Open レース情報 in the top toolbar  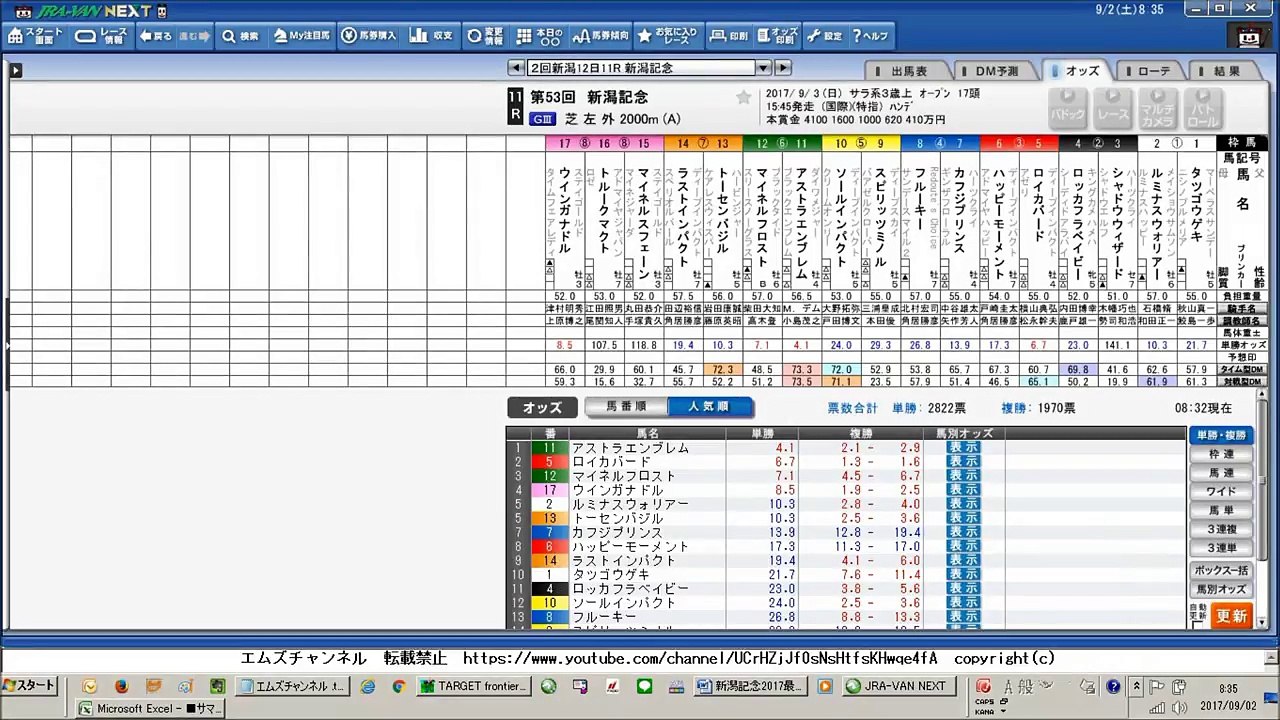(x=102, y=36)
